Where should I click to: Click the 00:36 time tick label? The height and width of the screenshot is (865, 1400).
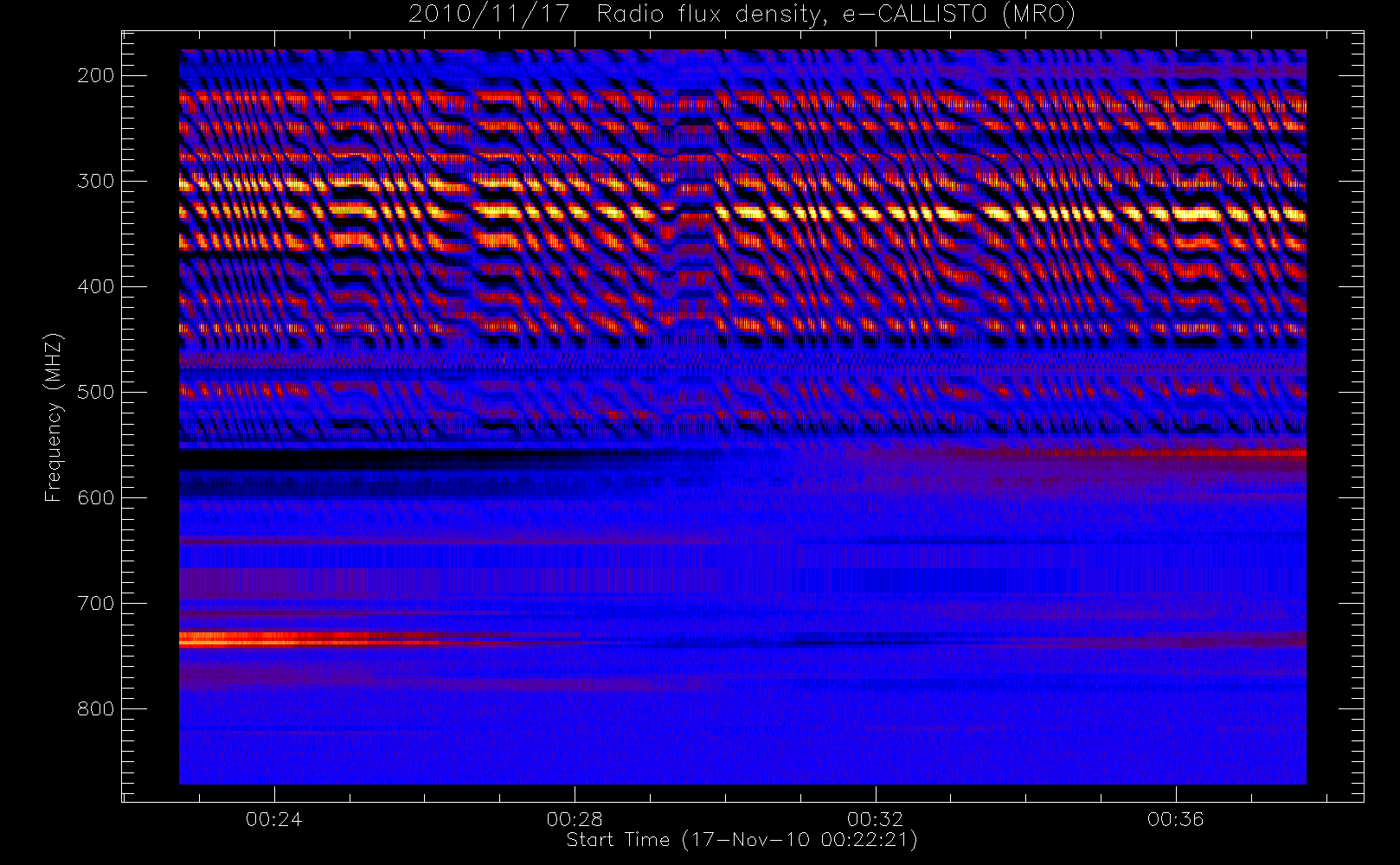(1176, 819)
